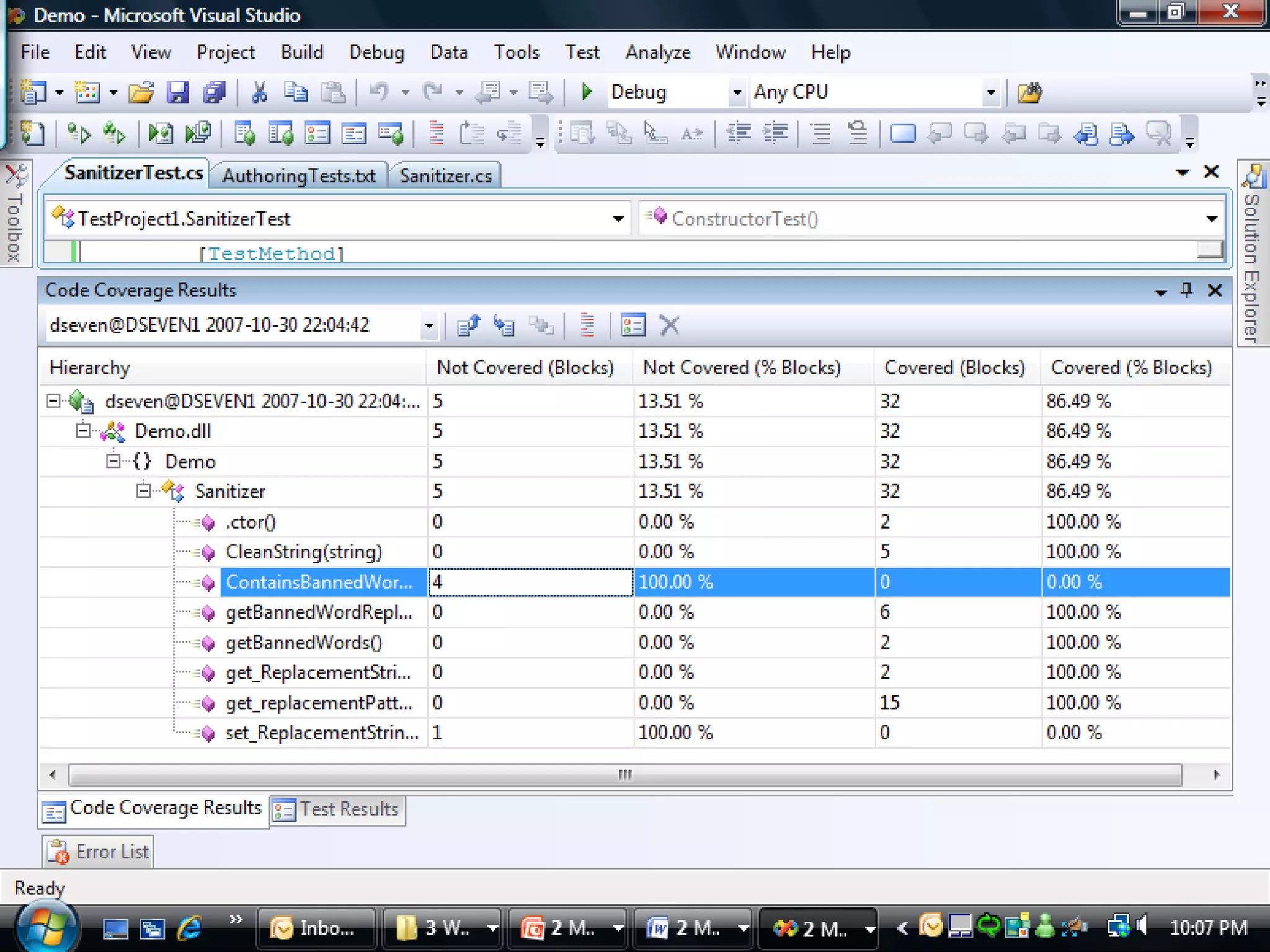Image resolution: width=1270 pixels, height=952 pixels.
Task: Open the Analyze menu
Action: [x=657, y=52]
